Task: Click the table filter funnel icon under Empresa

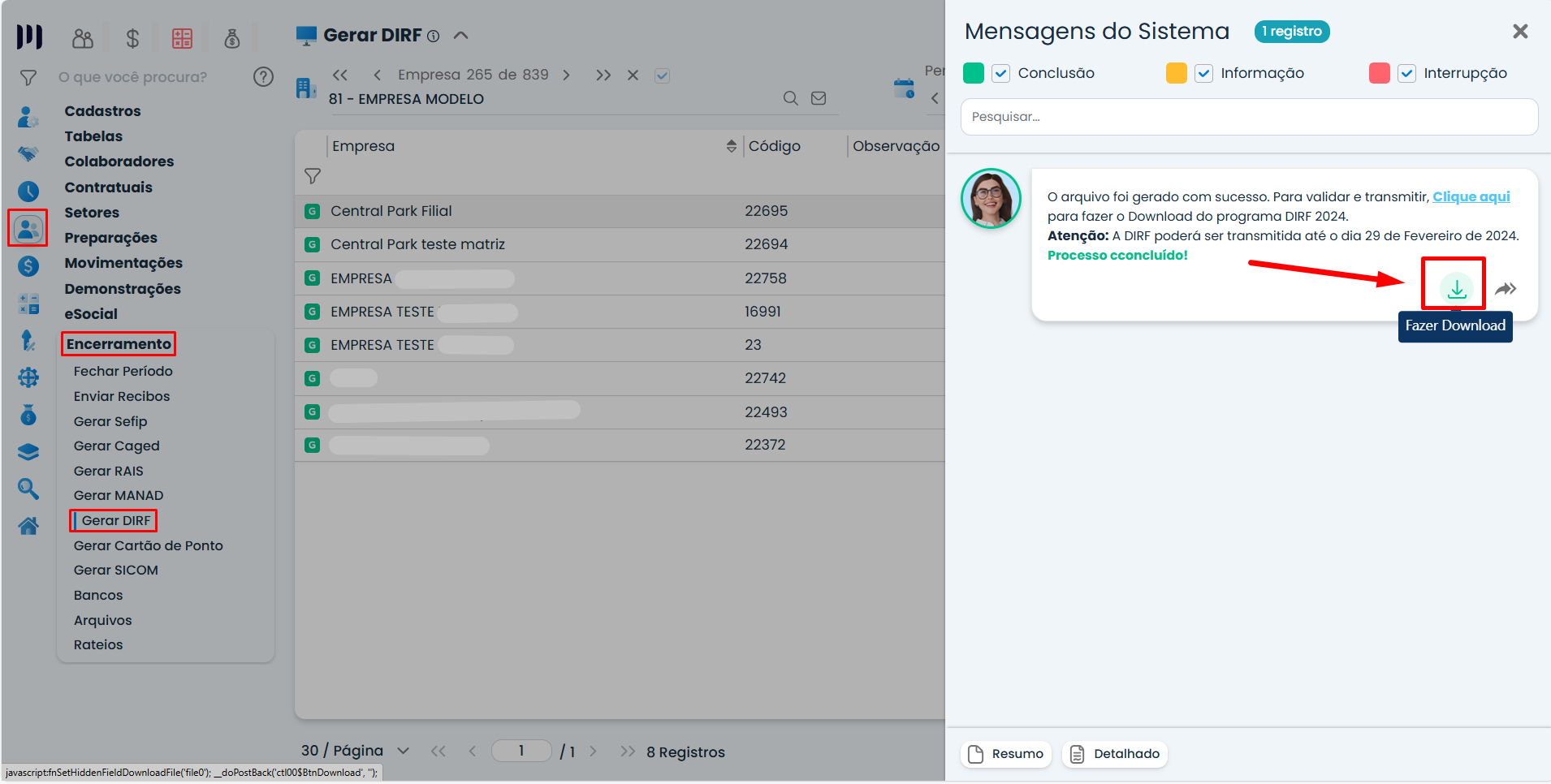Action: click(x=313, y=175)
